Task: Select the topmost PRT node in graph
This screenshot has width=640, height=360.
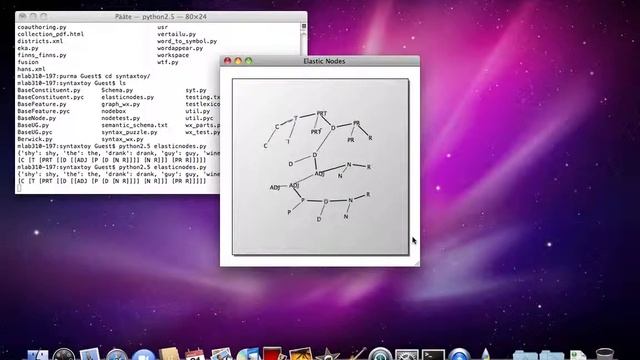Action: [322, 113]
